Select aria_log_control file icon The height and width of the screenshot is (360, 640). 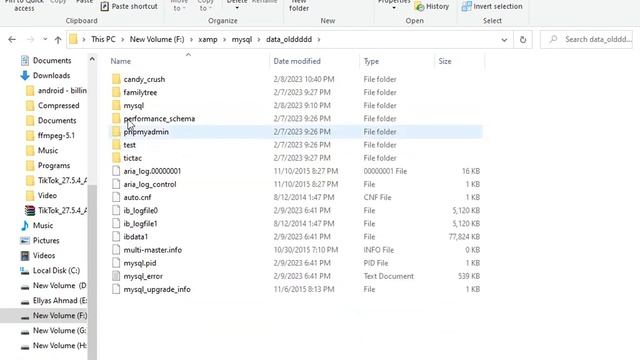(116, 184)
